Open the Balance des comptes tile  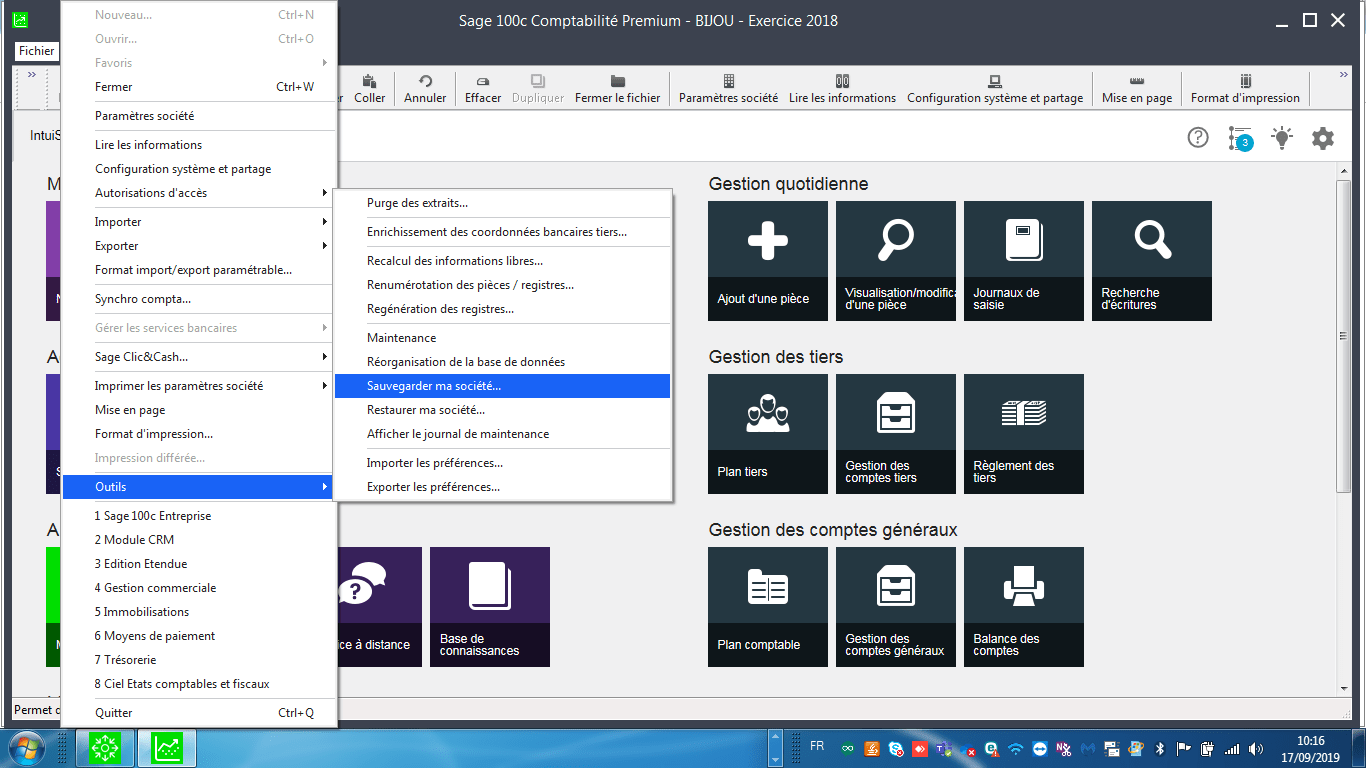[x=1024, y=607]
